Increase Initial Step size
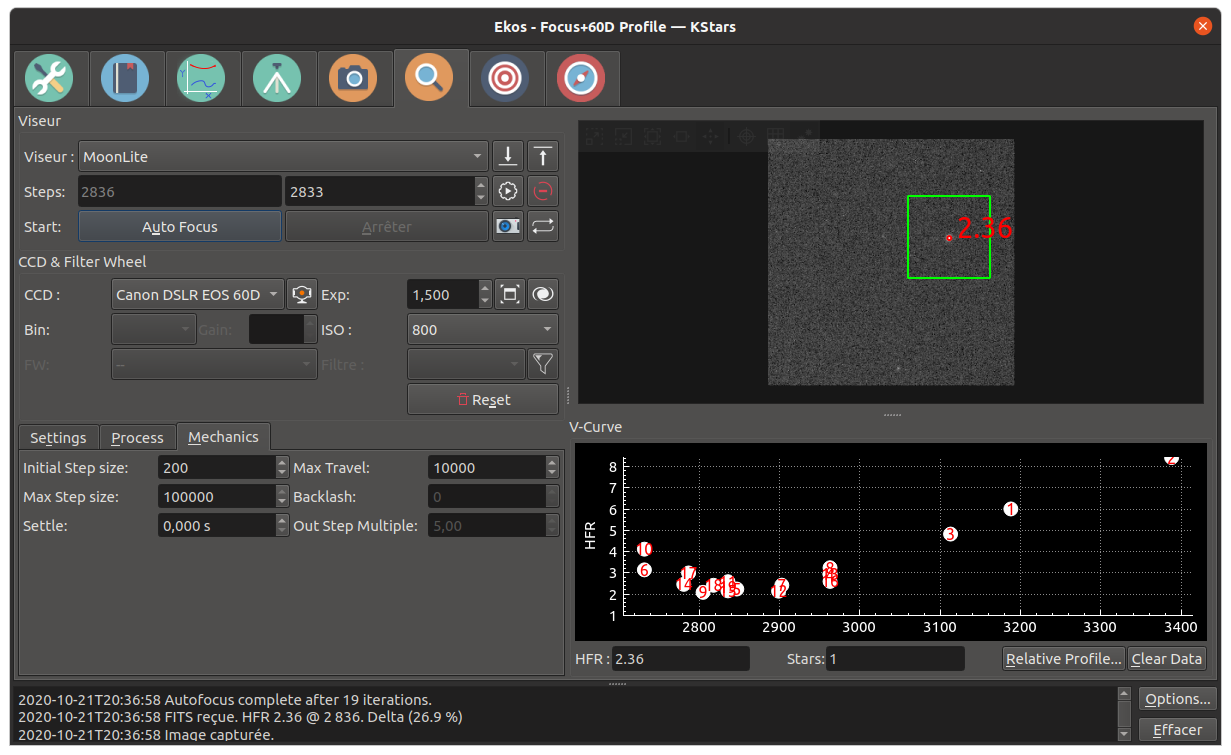Viewport: 1231px width, 755px height. tap(282, 462)
